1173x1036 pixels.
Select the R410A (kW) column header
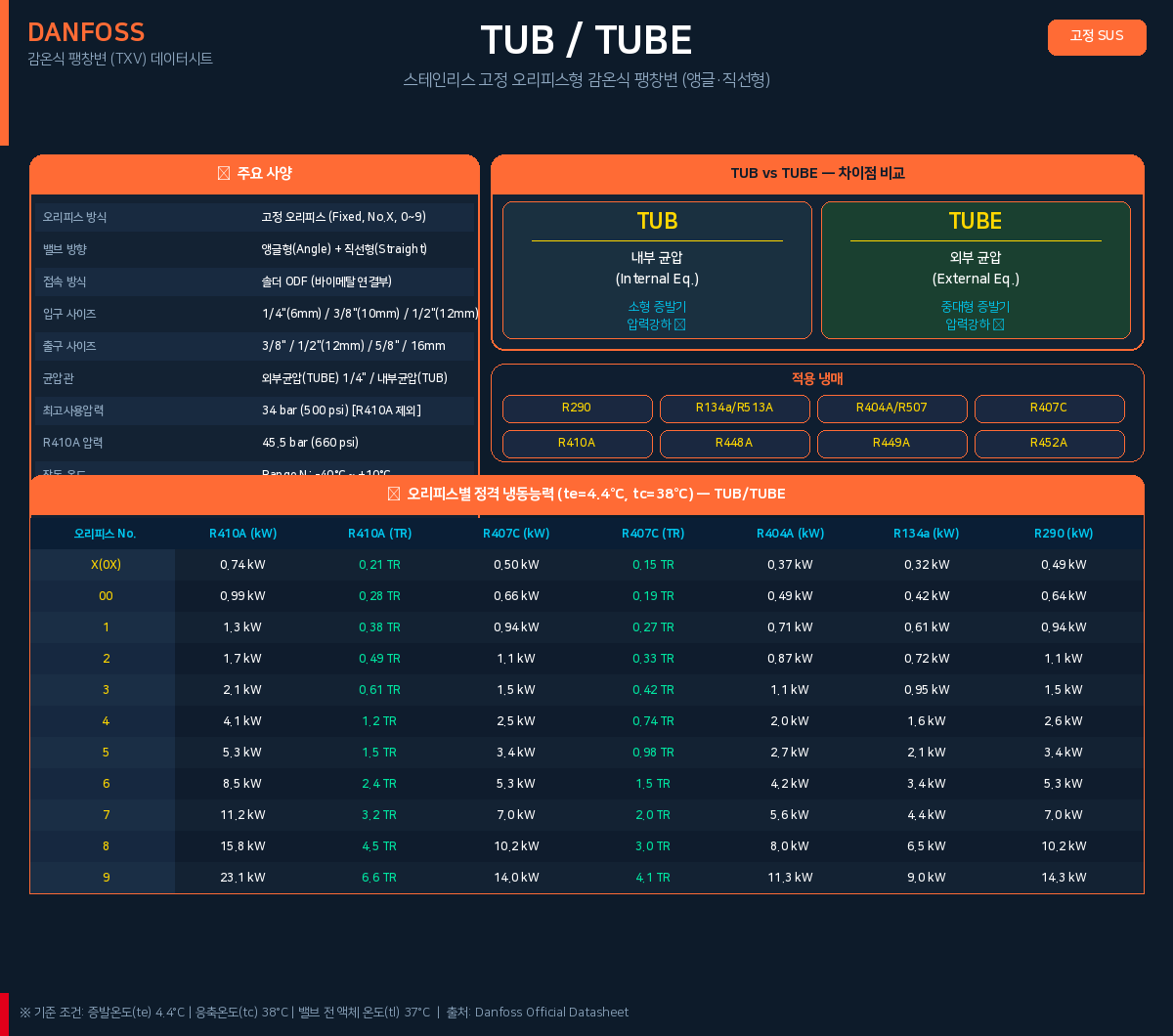point(243,534)
